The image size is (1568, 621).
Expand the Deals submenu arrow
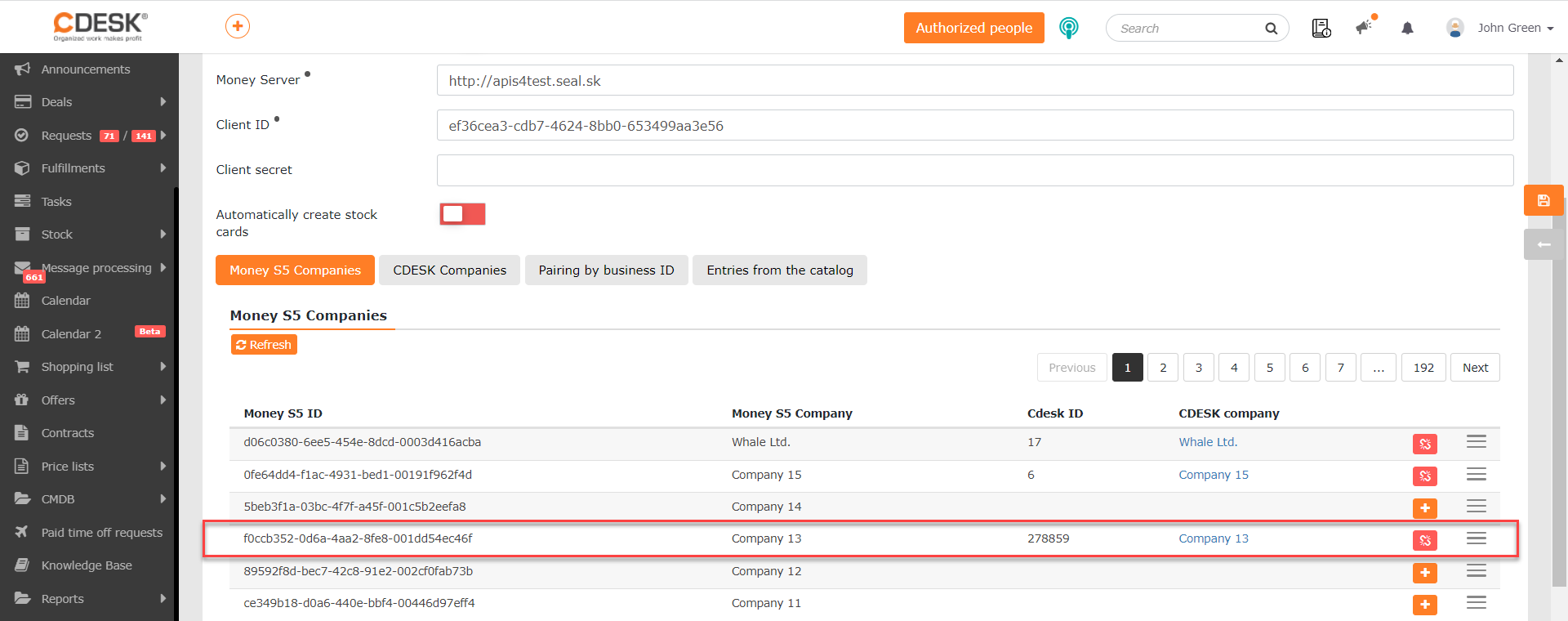[163, 102]
